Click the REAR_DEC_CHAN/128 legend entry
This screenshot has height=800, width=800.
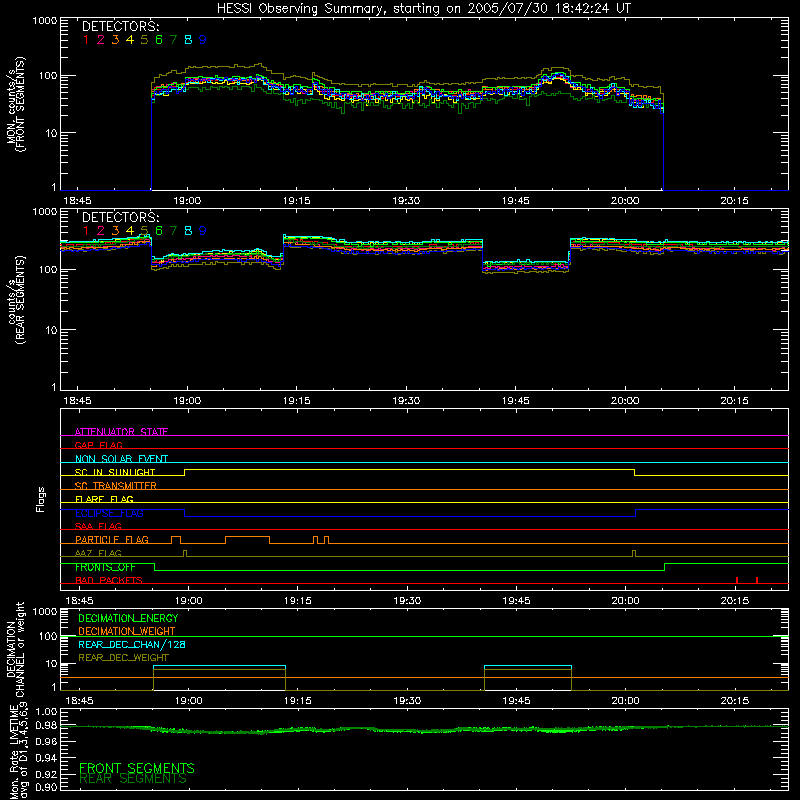click(x=132, y=645)
